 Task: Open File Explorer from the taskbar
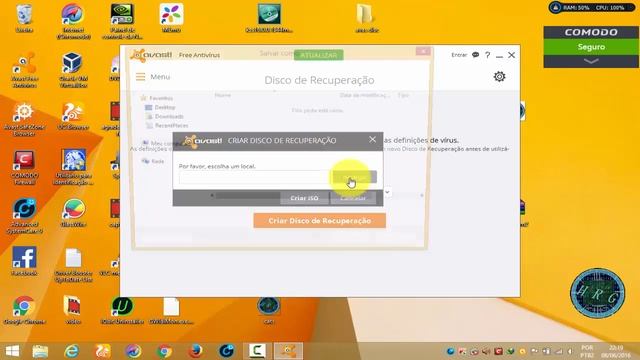click(x=40, y=351)
